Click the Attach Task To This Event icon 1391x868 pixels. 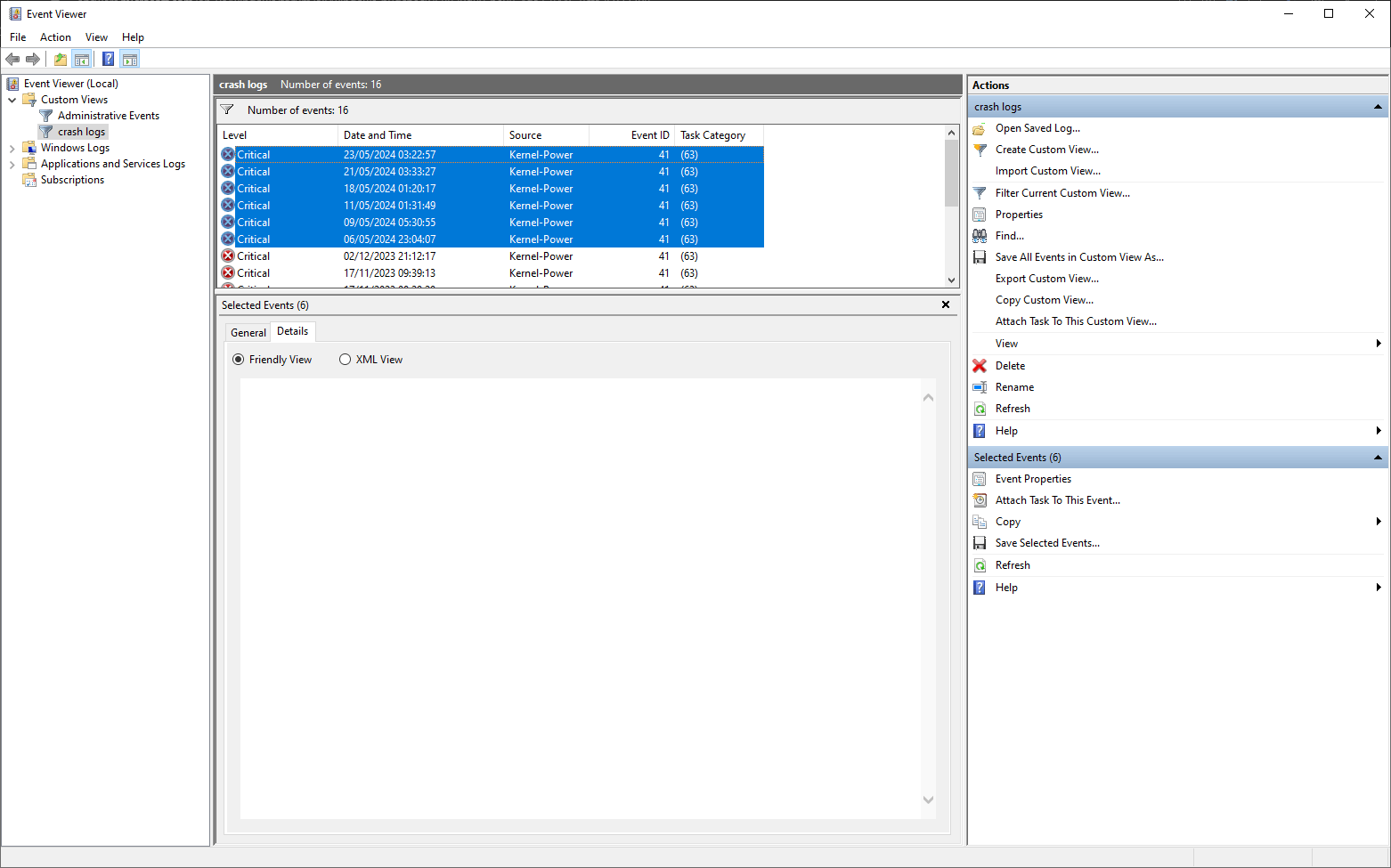(980, 500)
